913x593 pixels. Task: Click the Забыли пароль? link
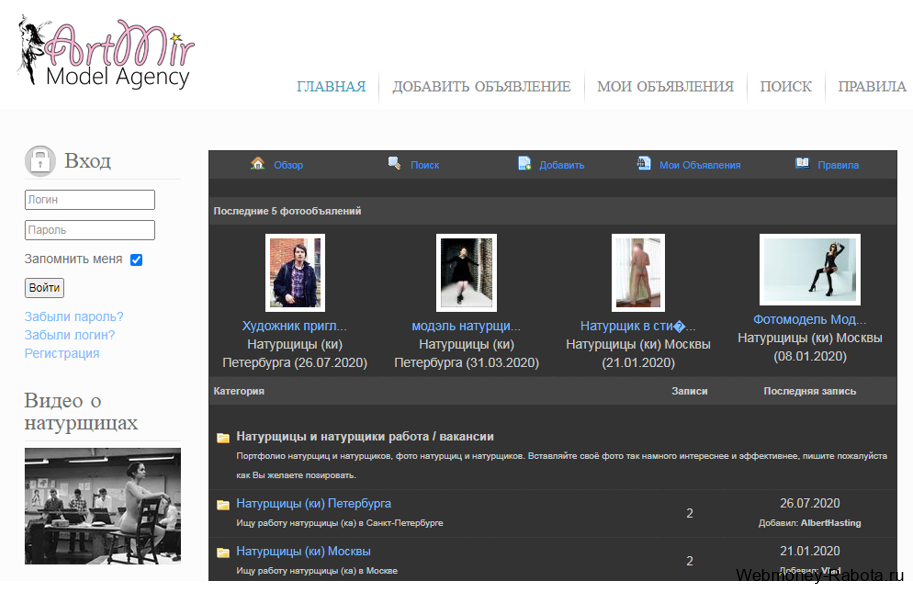tap(74, 317)
